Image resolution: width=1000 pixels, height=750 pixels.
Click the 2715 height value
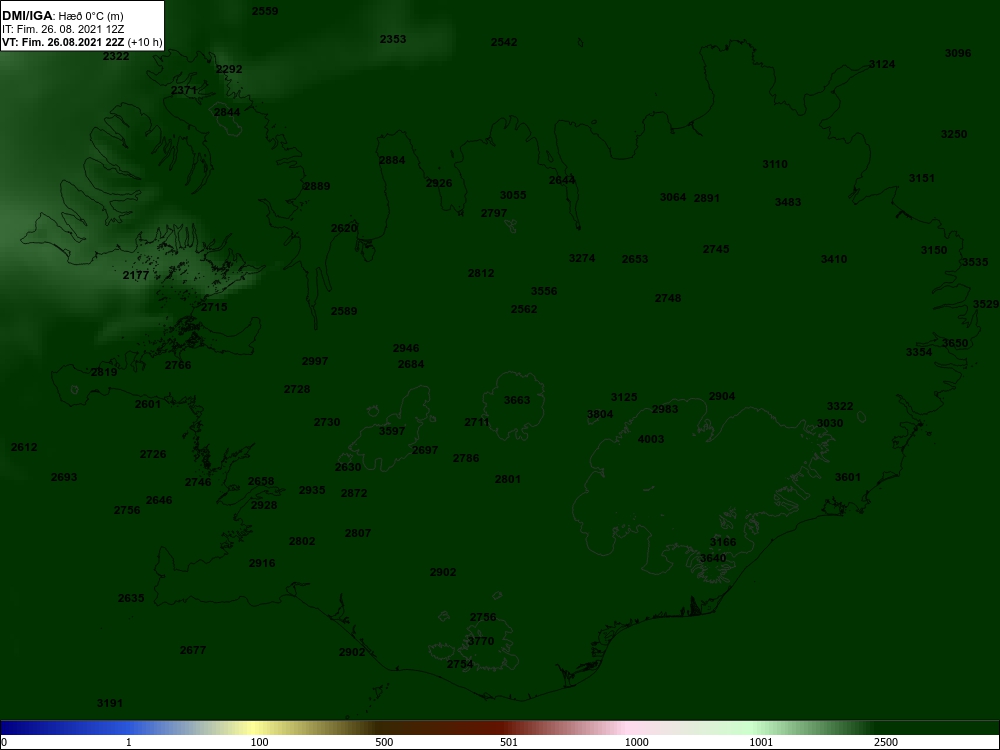coord(214,307)
